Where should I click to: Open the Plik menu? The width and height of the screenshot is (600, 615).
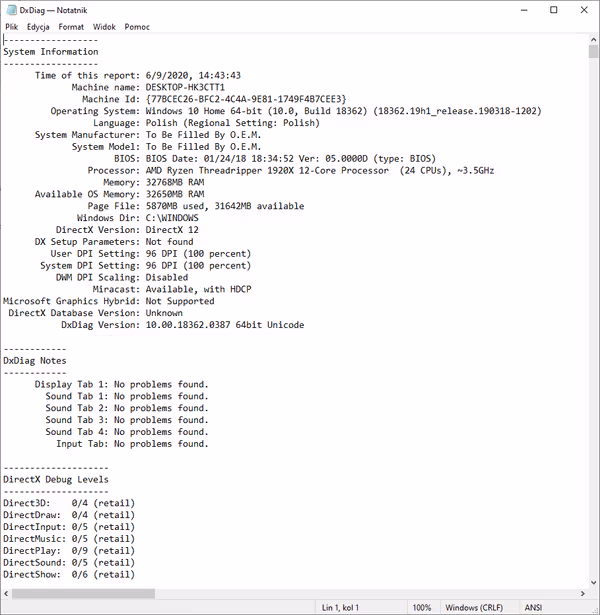(11, 27)
